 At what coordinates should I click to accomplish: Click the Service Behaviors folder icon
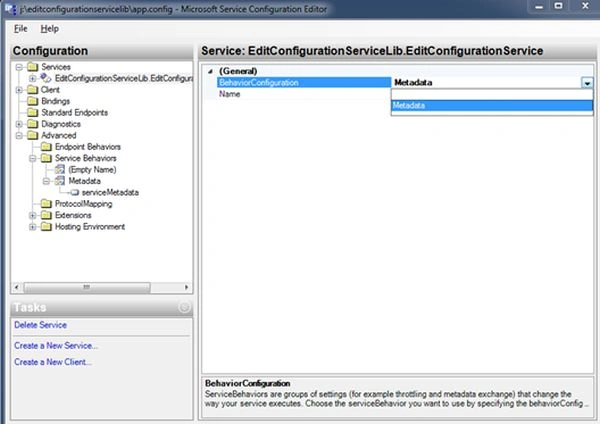pyautogui.click(x=46, y=158)
